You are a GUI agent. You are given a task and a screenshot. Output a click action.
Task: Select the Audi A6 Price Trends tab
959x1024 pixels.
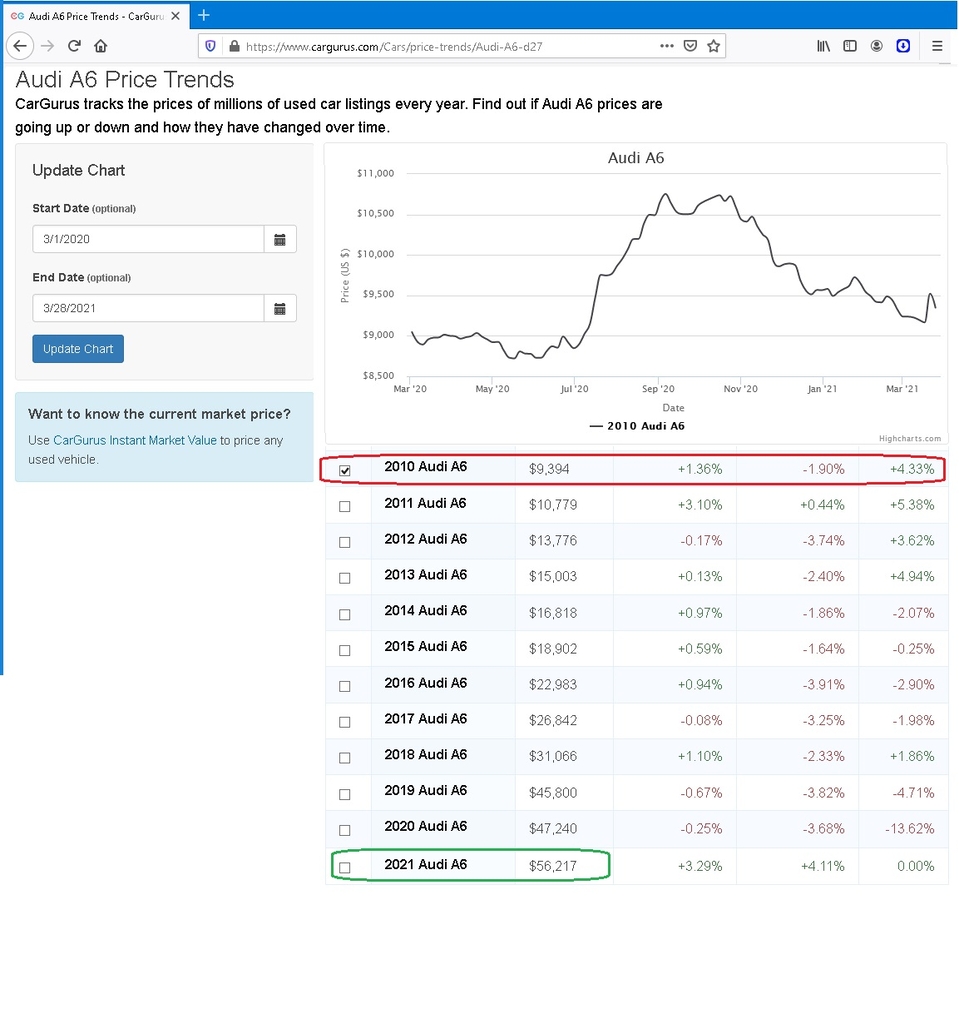click(96, 16)
